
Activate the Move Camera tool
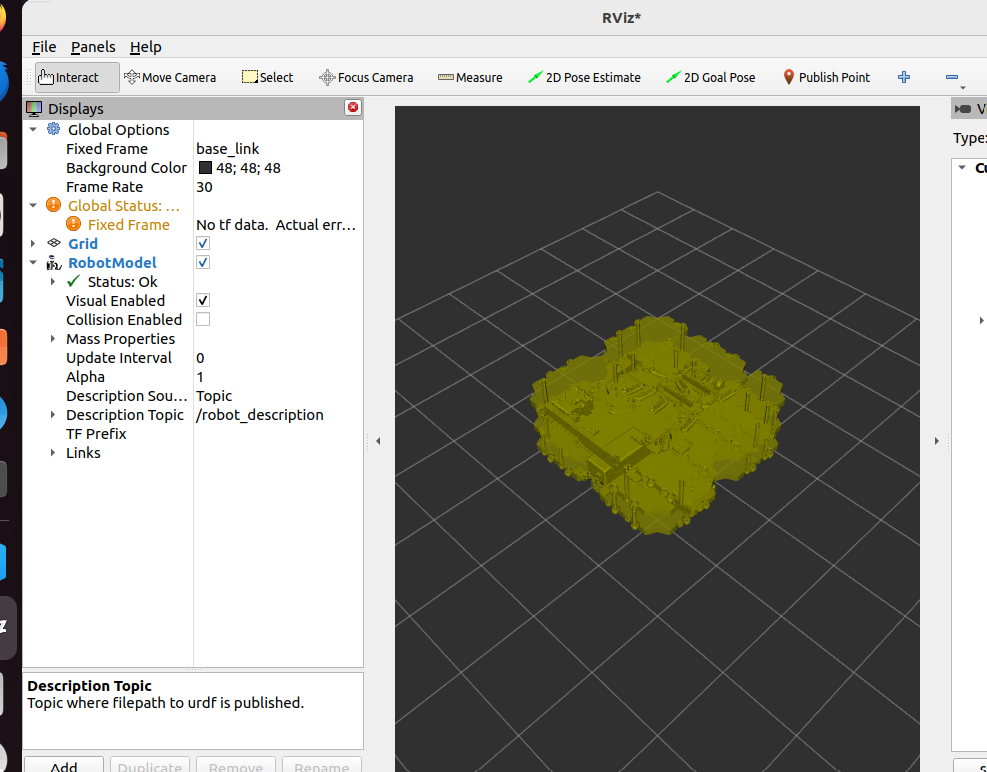(x=170, y=77)
